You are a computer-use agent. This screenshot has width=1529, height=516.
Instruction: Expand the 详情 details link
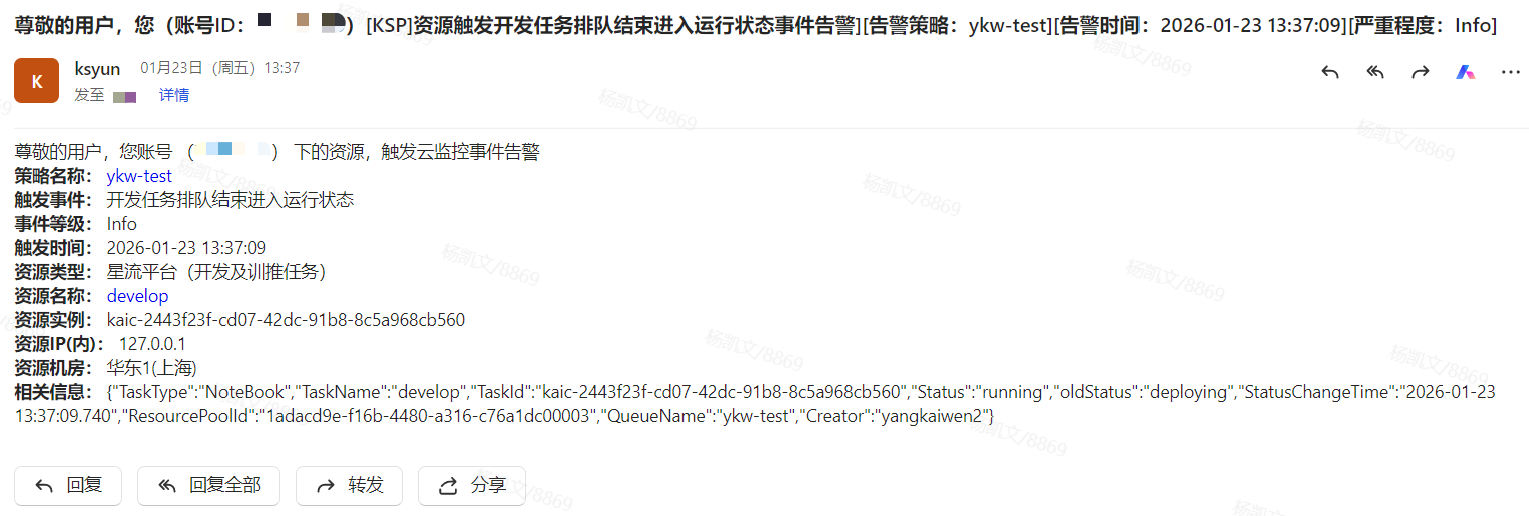coord(174,95)
